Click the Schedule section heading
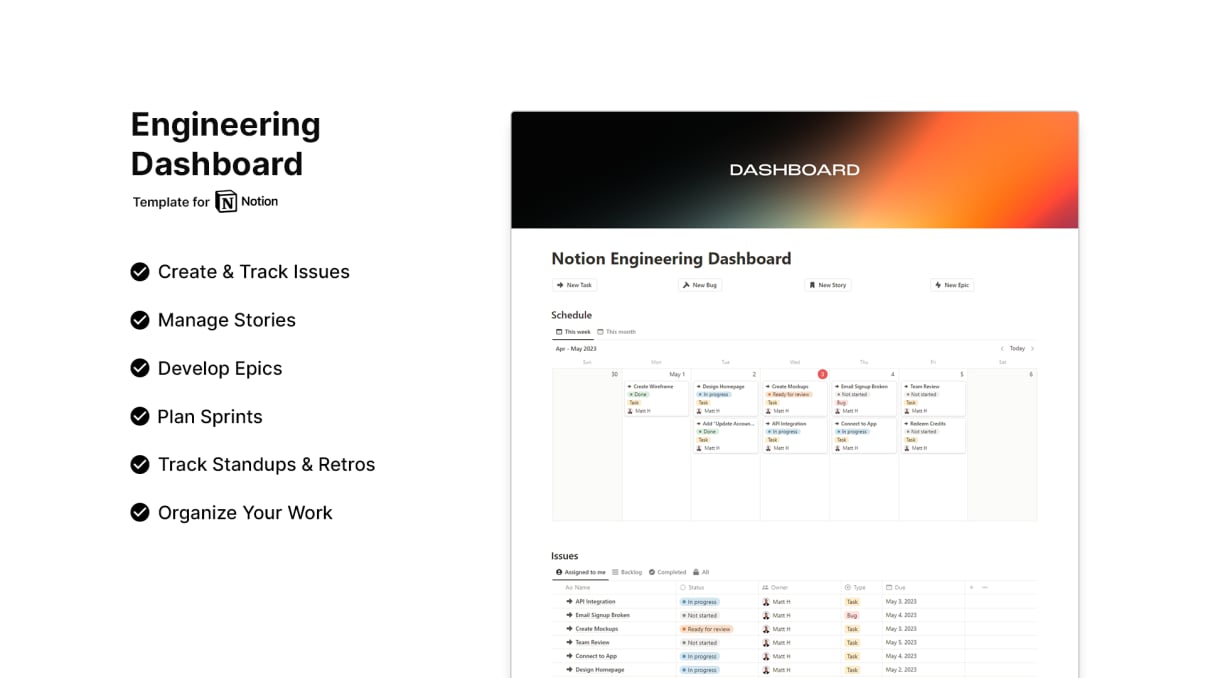 (x=571, y=315)
